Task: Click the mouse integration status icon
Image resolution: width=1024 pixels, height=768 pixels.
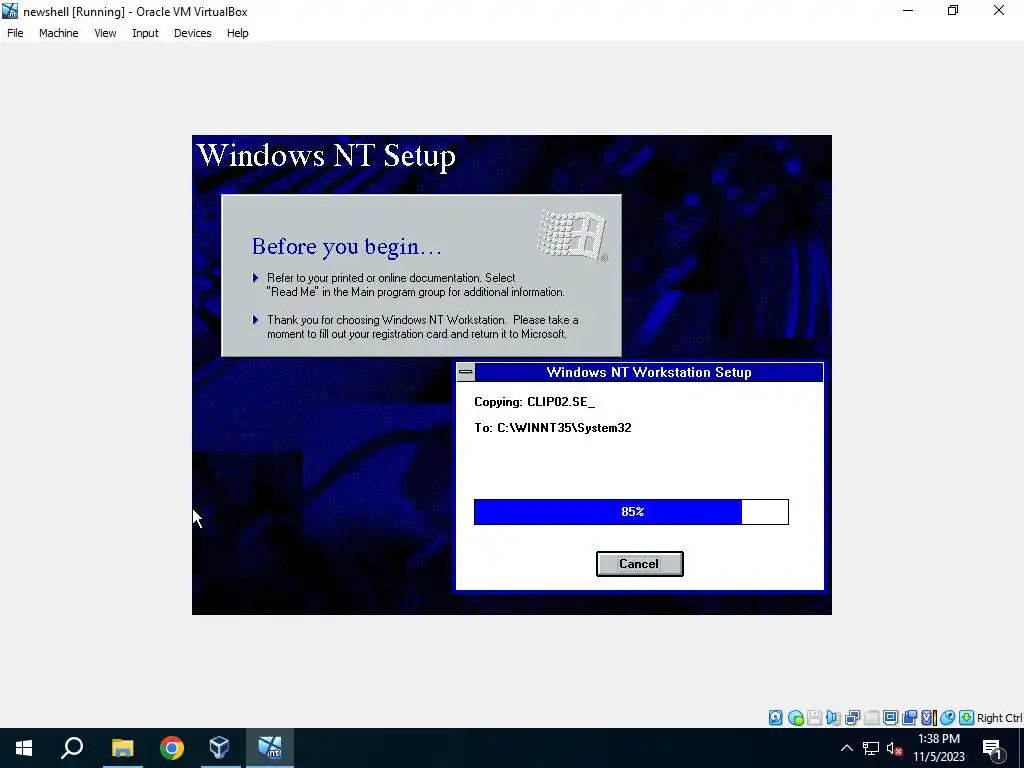Action: pyautogui.click(x=947, y=718)
